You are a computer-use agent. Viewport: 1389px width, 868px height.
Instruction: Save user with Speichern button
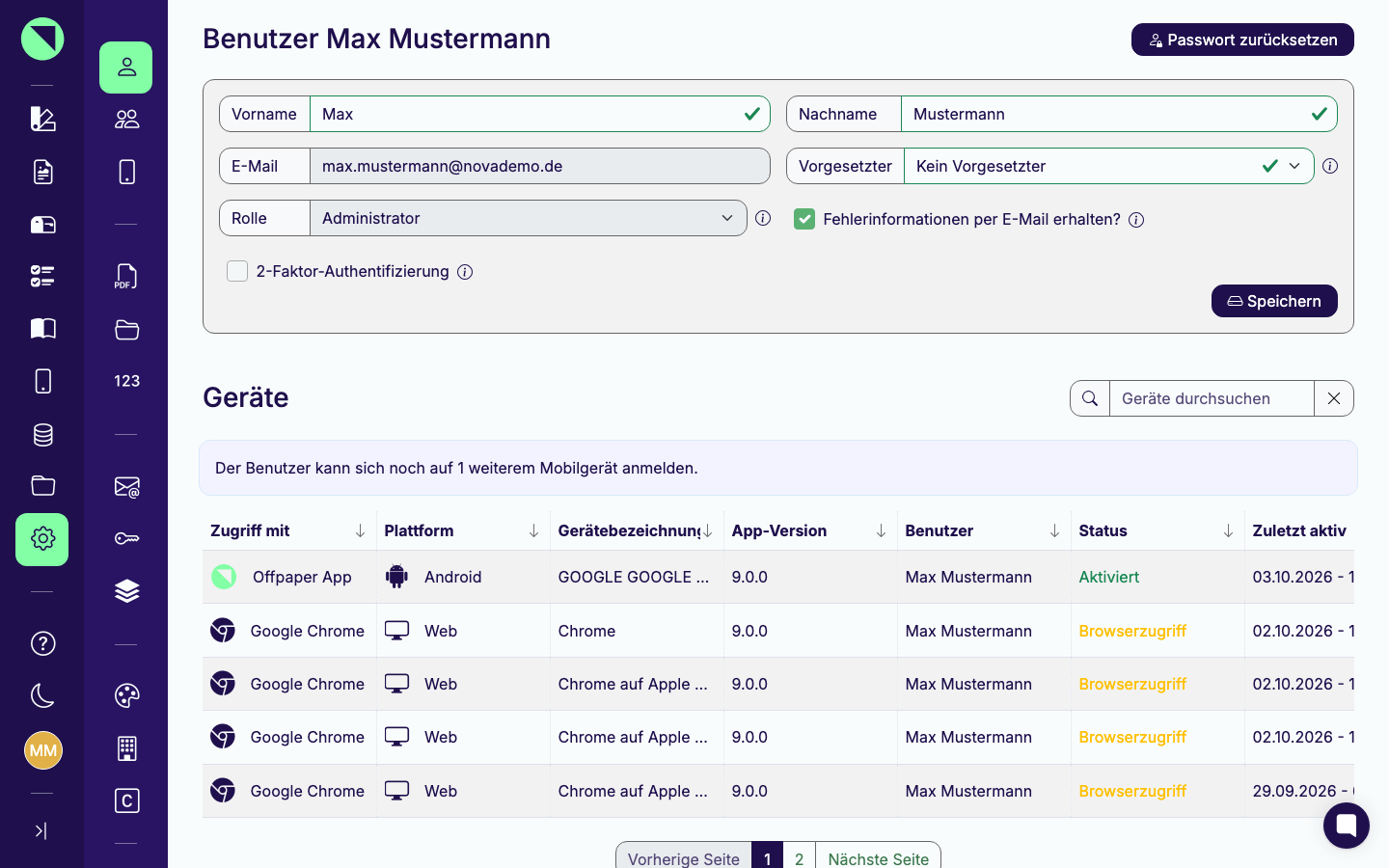pos(1274,301)
